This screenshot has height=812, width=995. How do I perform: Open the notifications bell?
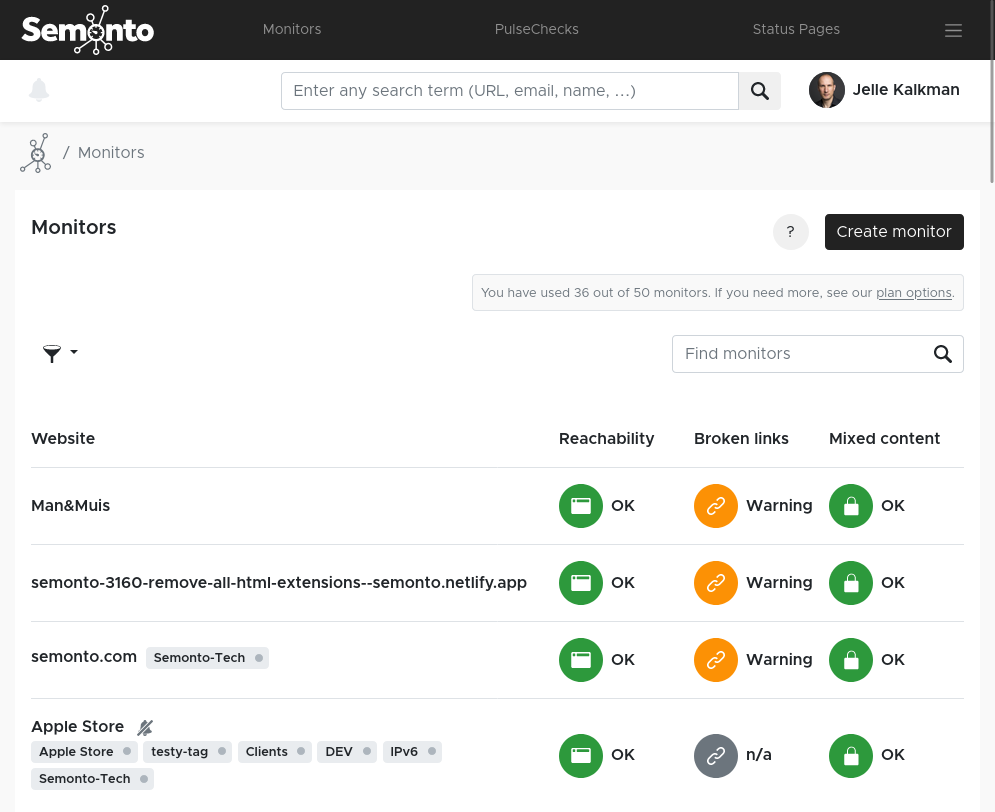pyautogui.click(x=39, y=90)
